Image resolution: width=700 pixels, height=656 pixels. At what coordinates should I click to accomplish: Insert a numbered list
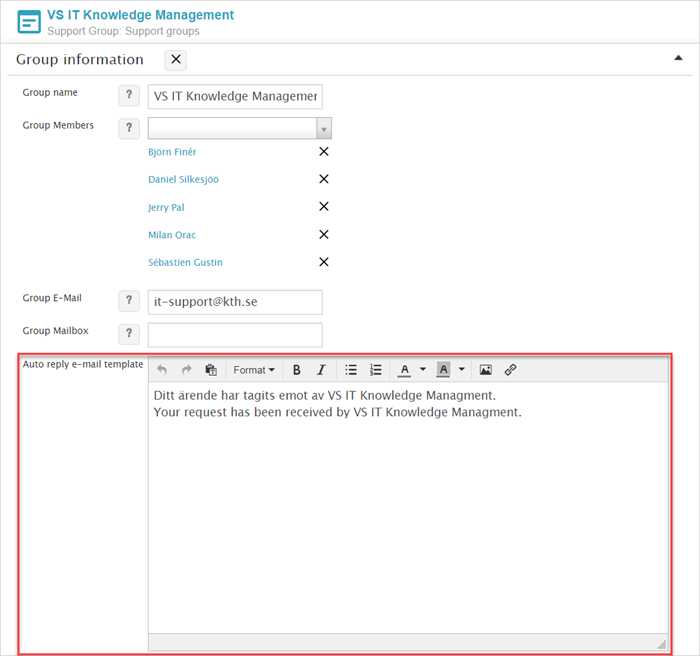pyautogui.click(x=375, y=370)
